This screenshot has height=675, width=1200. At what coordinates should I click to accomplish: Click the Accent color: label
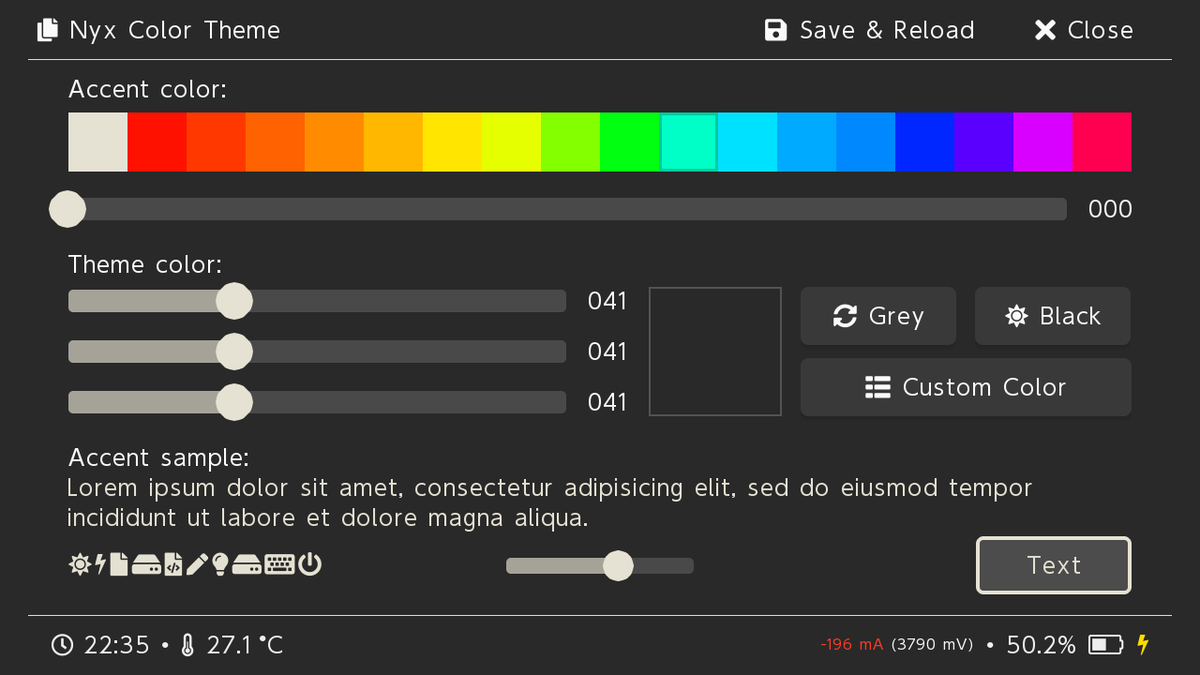(148, 90)
